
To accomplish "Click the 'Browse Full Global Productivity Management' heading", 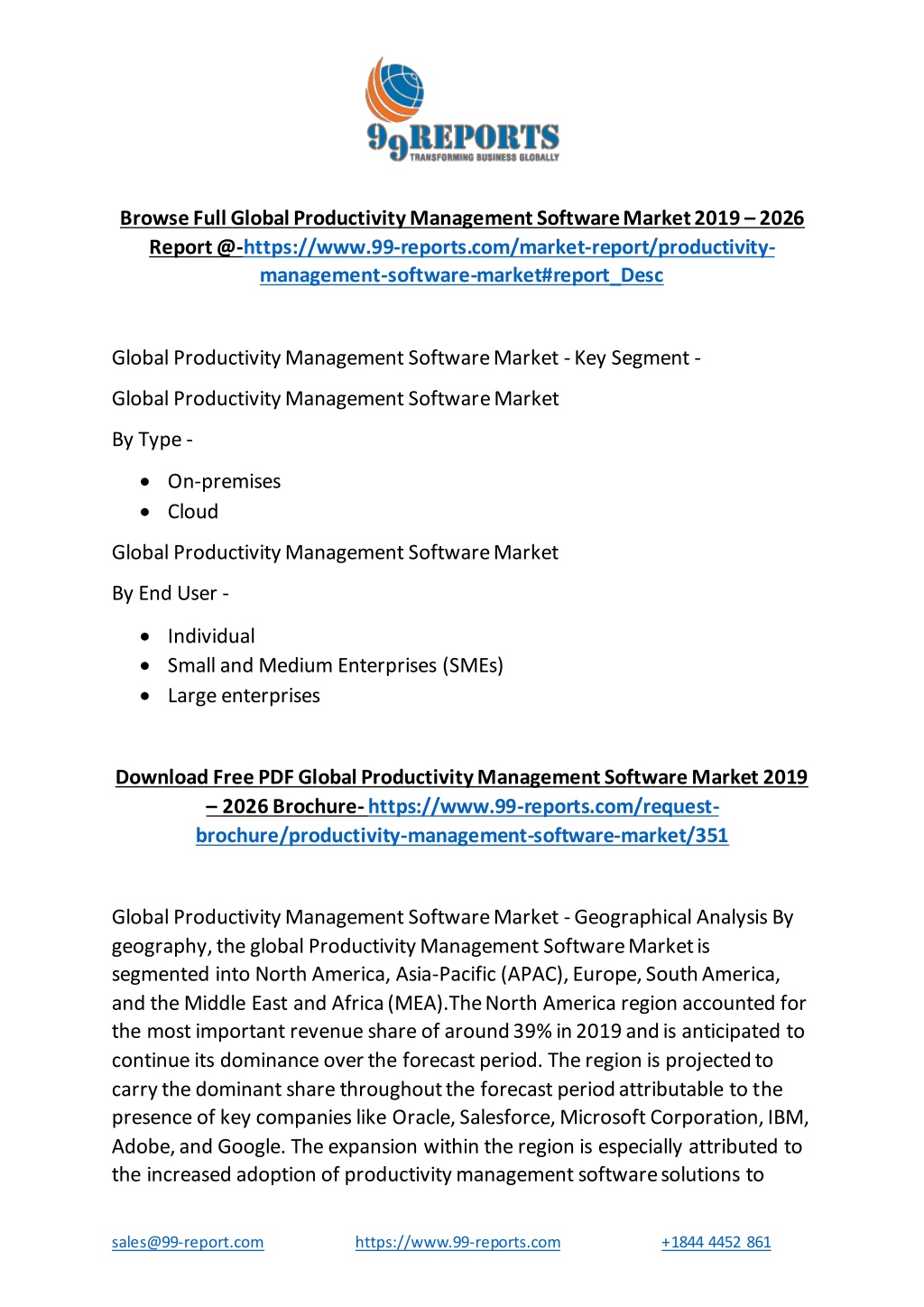I will (x=462, y=218).
